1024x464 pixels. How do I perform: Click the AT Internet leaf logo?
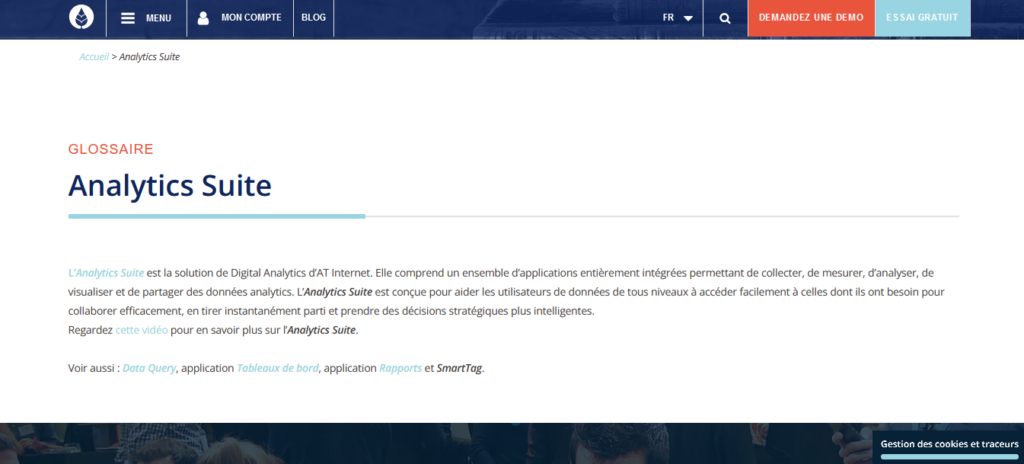coord(82,17)
